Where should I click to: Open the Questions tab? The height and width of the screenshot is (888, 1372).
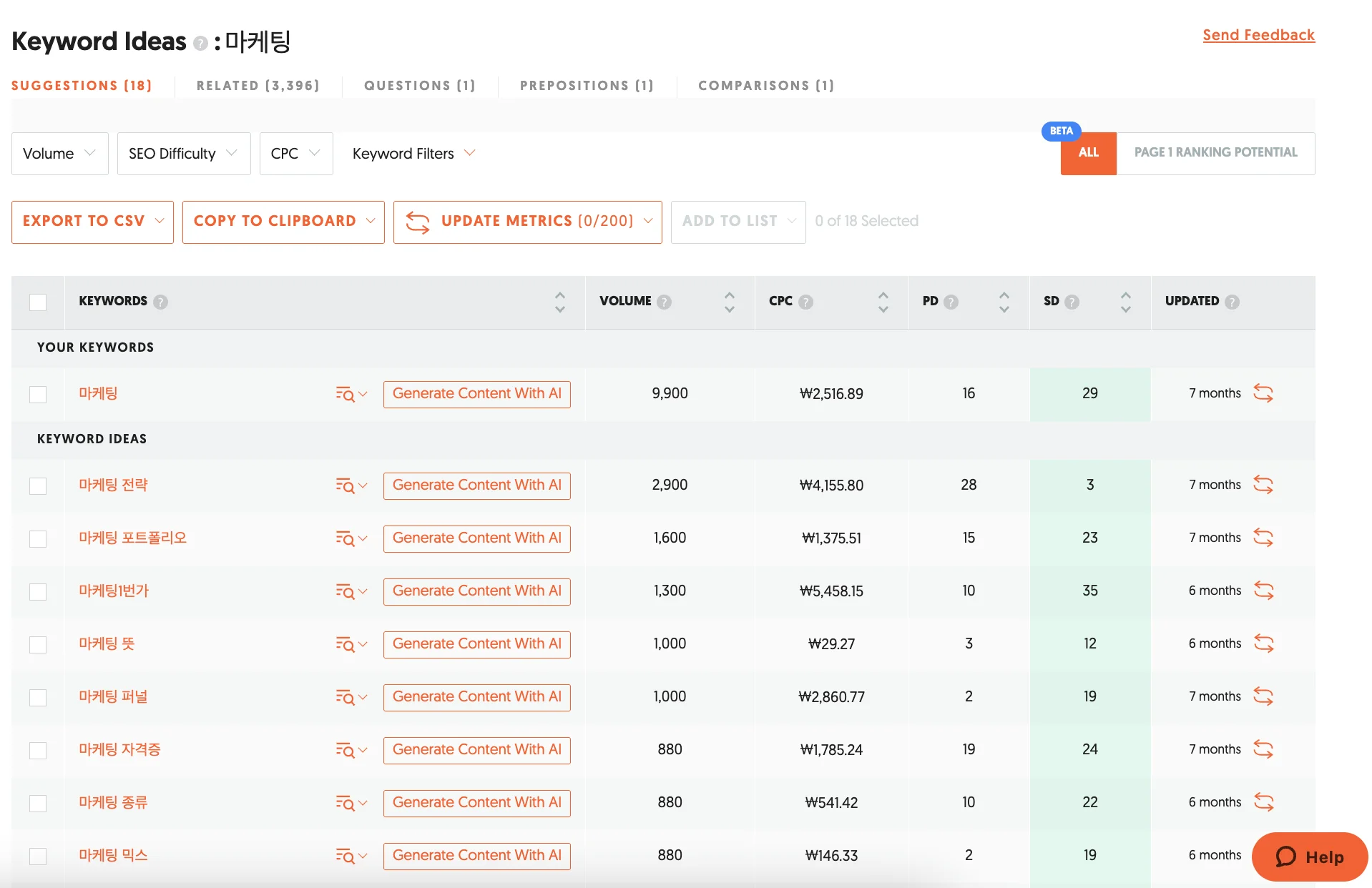click(x=420, y=85)
